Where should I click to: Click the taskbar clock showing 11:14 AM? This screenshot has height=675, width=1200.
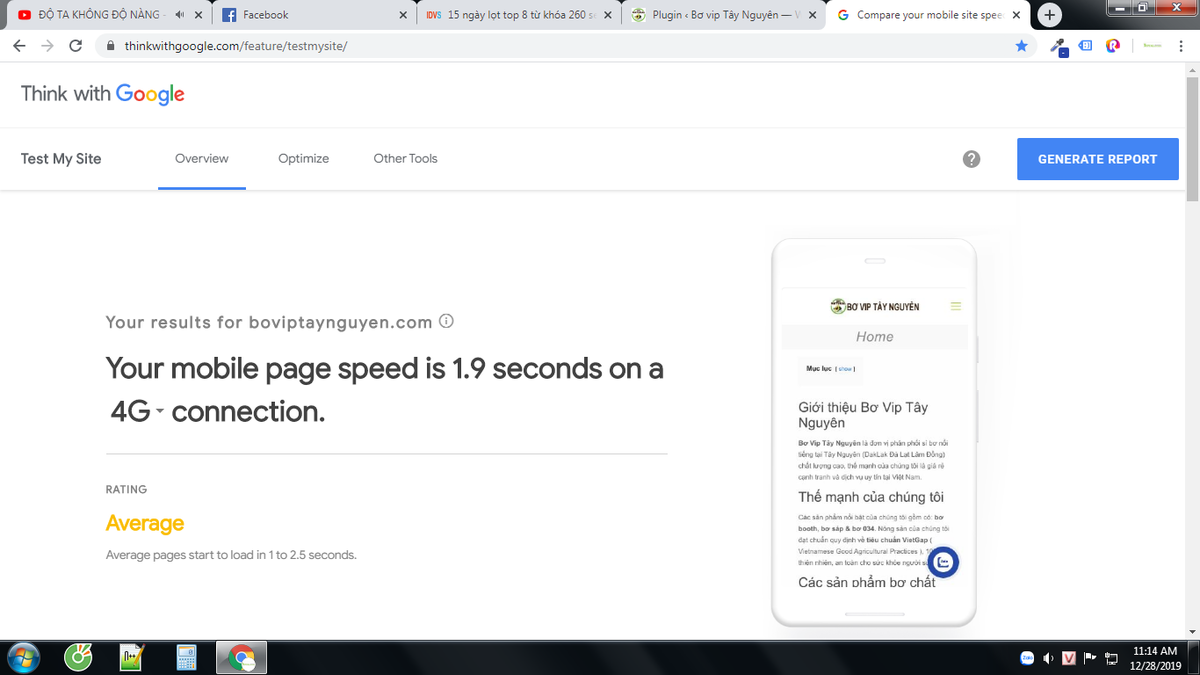point(1156,657)
